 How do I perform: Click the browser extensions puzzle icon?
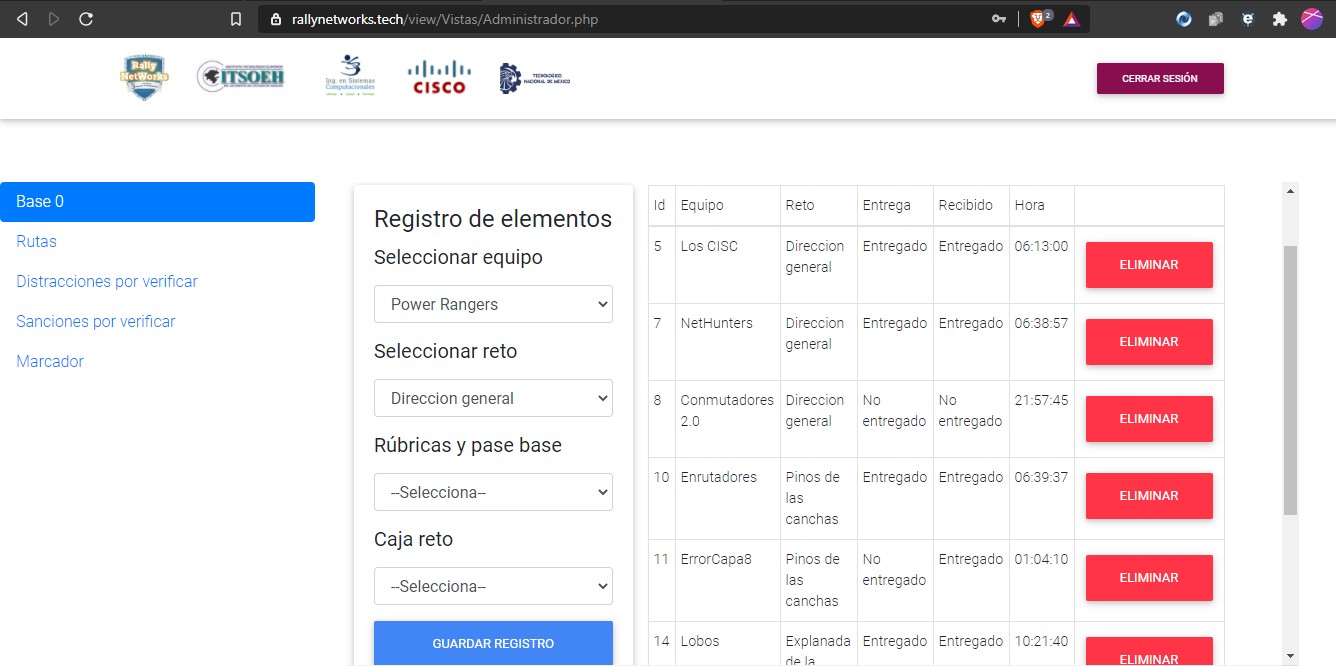1279,19
